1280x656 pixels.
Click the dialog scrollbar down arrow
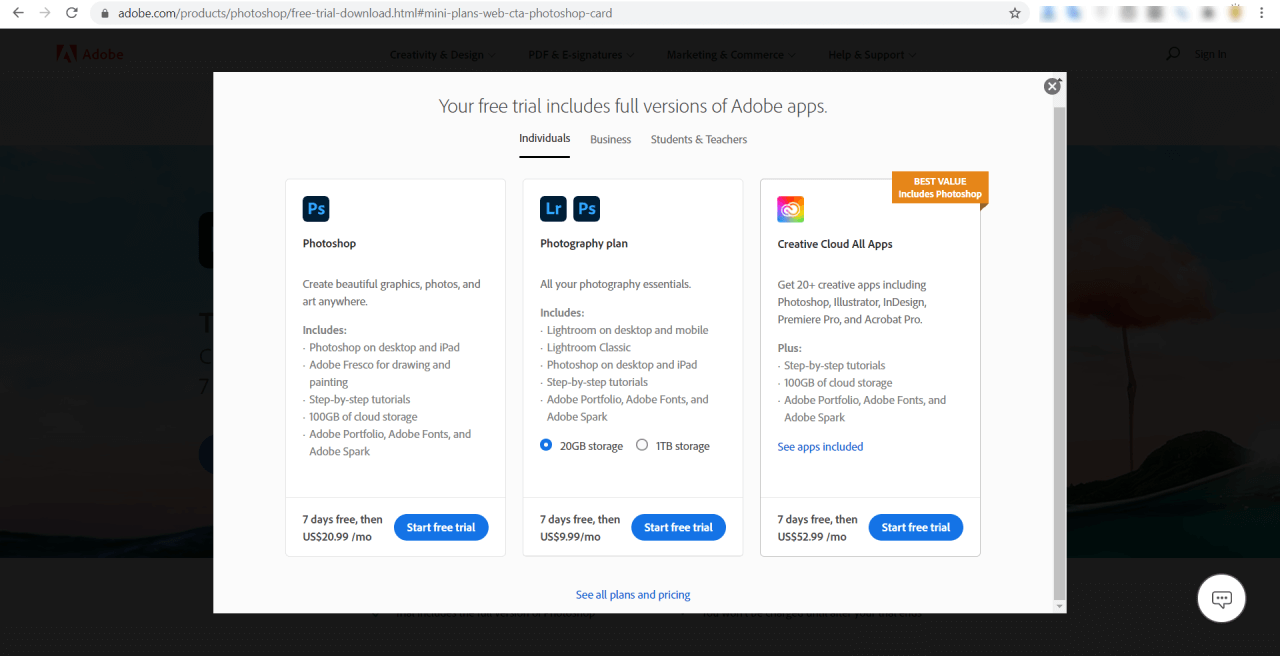(1060, 606)
